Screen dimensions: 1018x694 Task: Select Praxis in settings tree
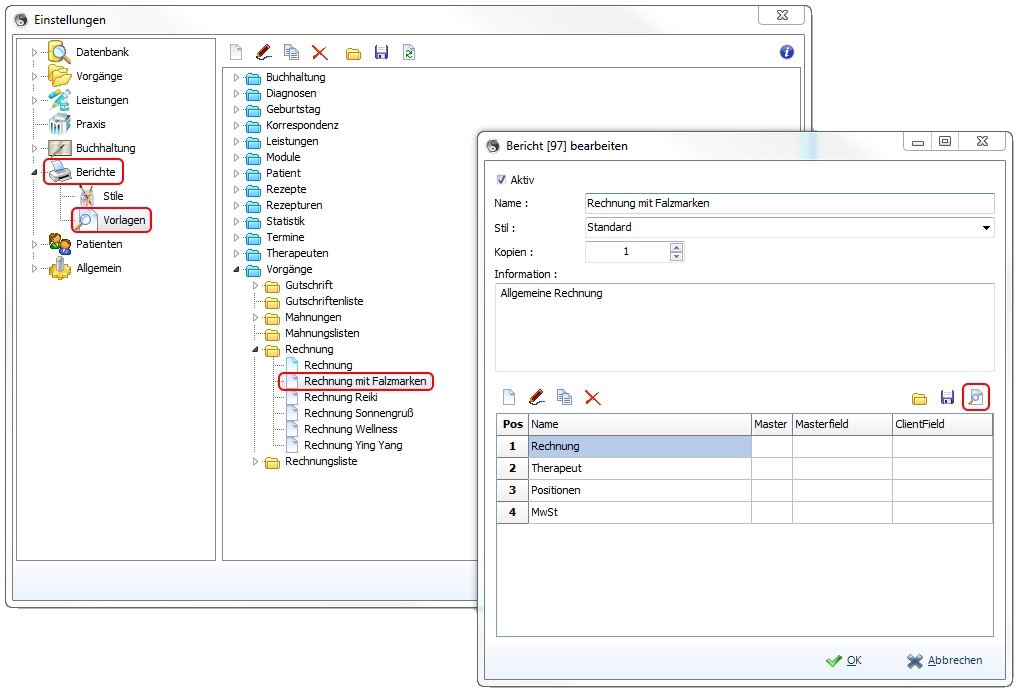pyautogui.click(x=90, y=124)
